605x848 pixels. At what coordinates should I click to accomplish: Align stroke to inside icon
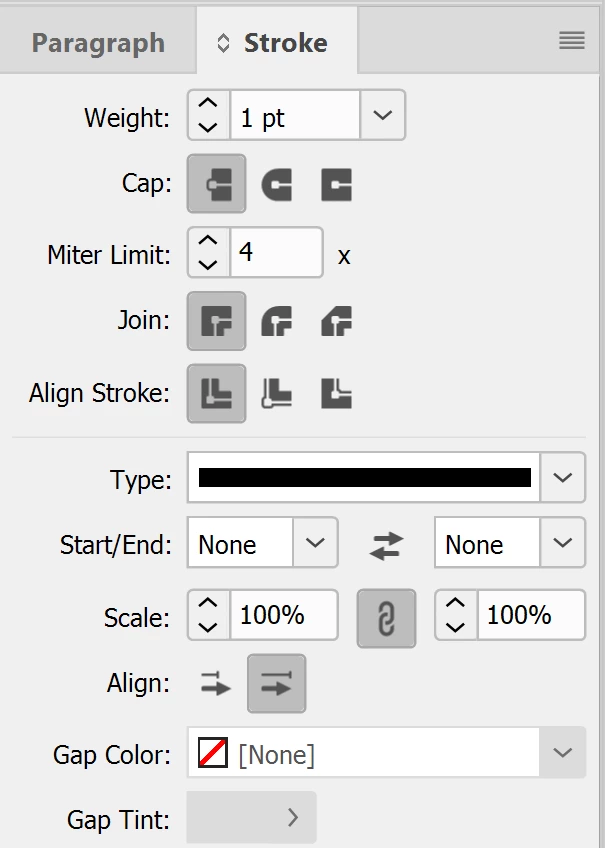[276, 393]
